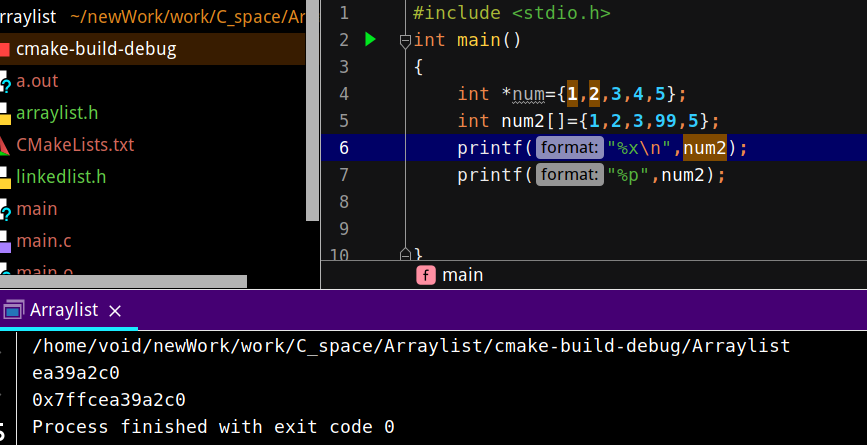Click console output ea39a2c0
867x445 pixels.
coord(76,373)
